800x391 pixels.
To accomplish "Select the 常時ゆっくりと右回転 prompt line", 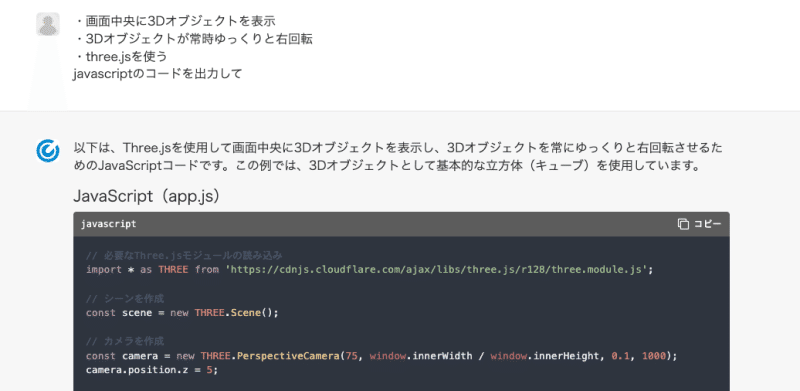I will pos(193,39).
